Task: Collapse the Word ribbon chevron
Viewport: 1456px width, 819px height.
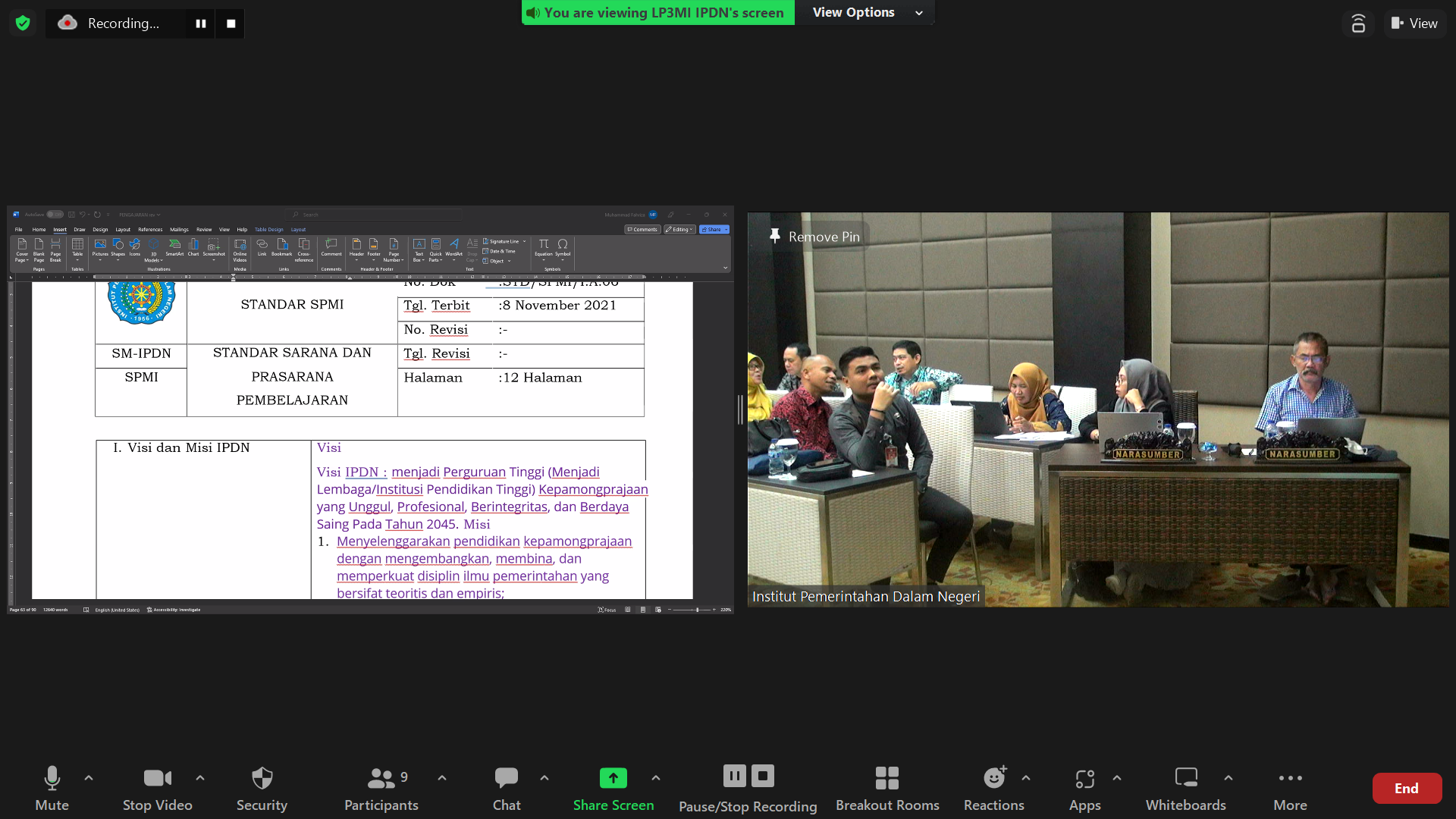Action: [725, 268]
